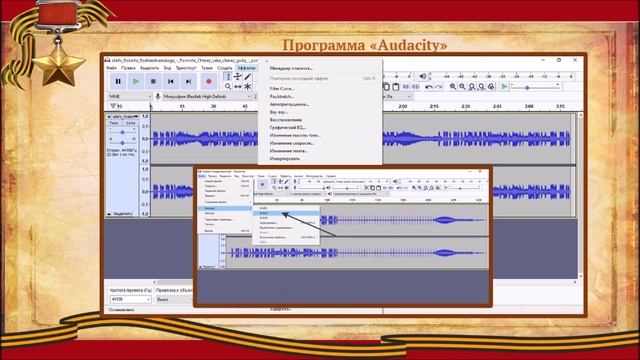Click the speaker icon on the playback meter
Screen dimensions: 640x360
pos(422,76)
